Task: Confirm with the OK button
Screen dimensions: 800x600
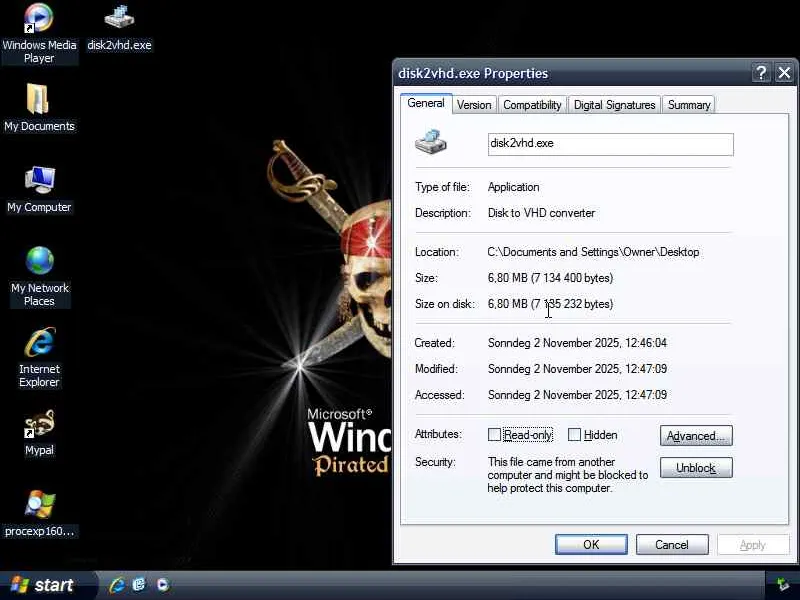Action: point(591,544)
